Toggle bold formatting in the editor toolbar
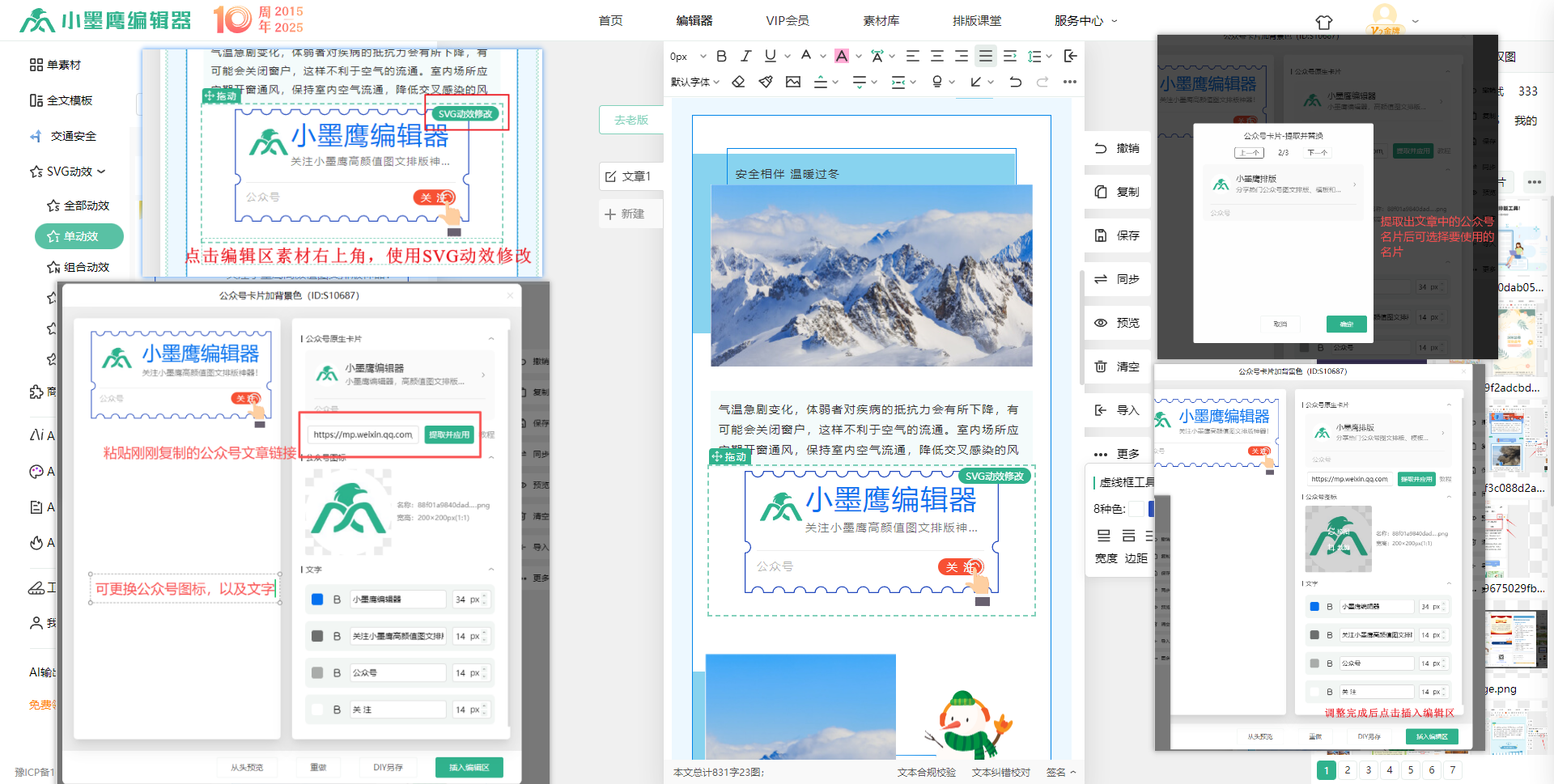 point(722,56)
